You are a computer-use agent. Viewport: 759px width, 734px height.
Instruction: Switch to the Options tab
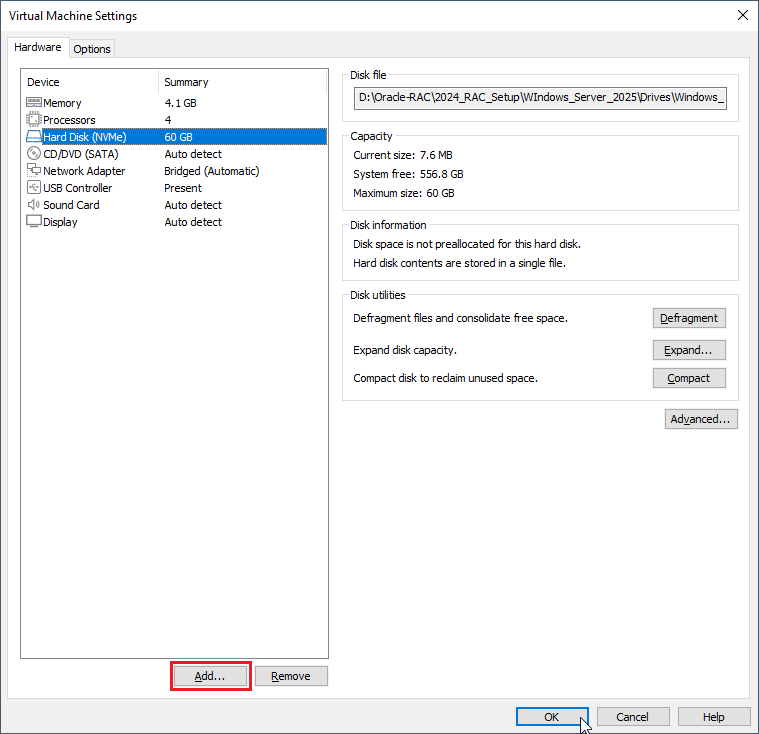[92, 49]
